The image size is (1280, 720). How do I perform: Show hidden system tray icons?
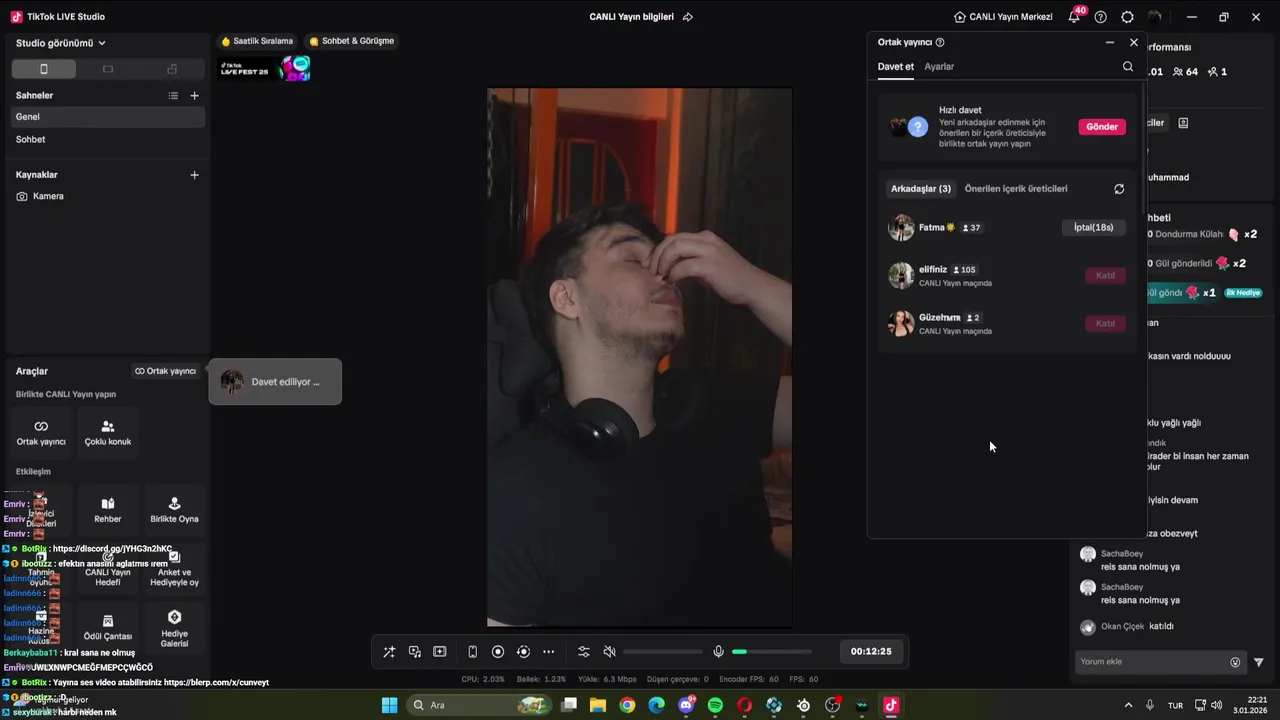[x=1128, y=706]
